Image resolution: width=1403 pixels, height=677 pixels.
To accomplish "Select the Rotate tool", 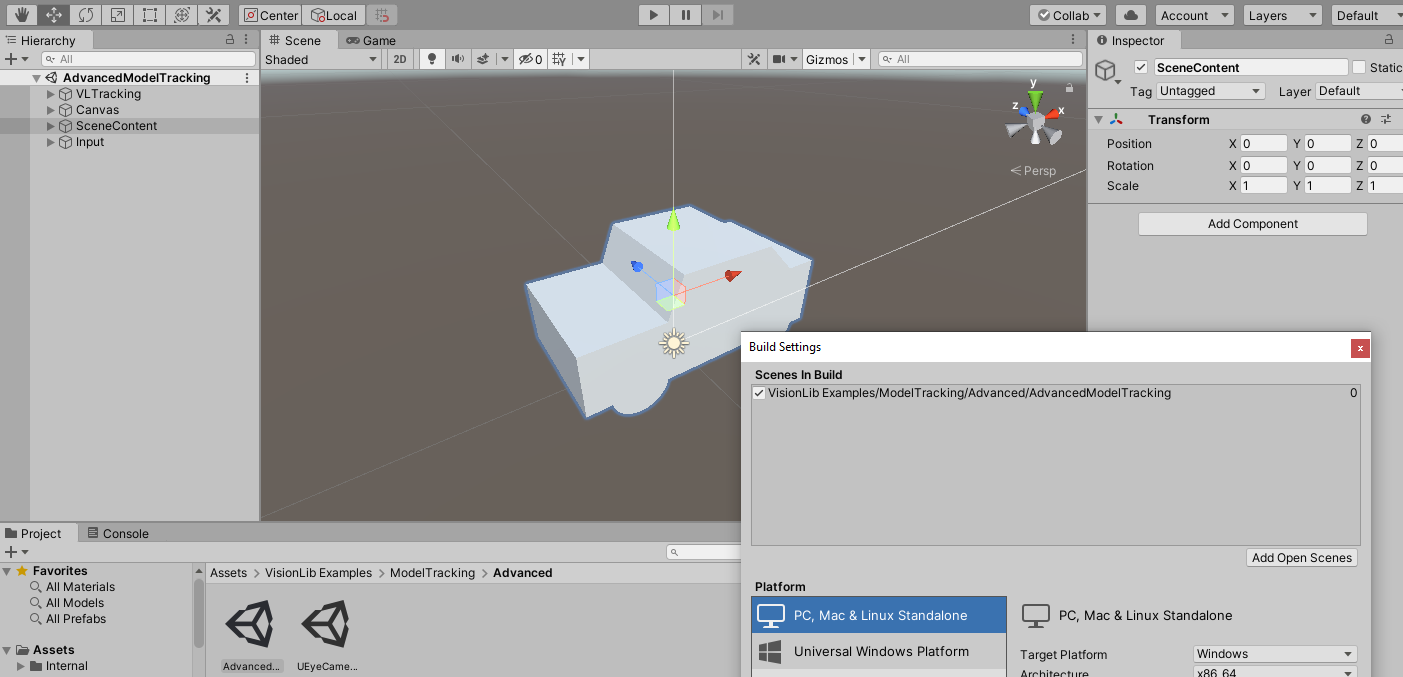I will 85,15.
